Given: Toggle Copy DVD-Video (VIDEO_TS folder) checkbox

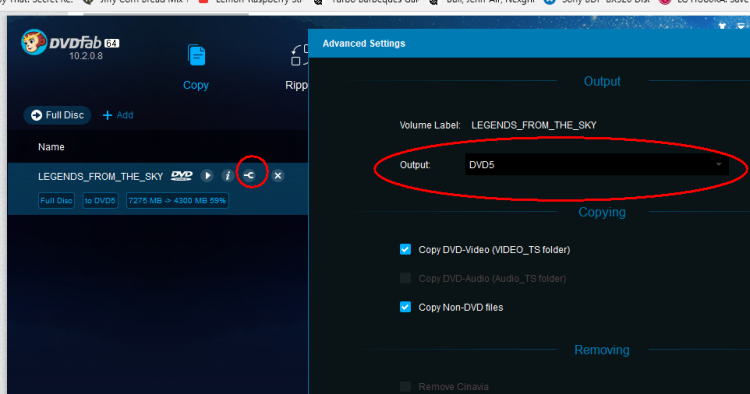Looking at the screenshot, I should [x=405, y=249].
